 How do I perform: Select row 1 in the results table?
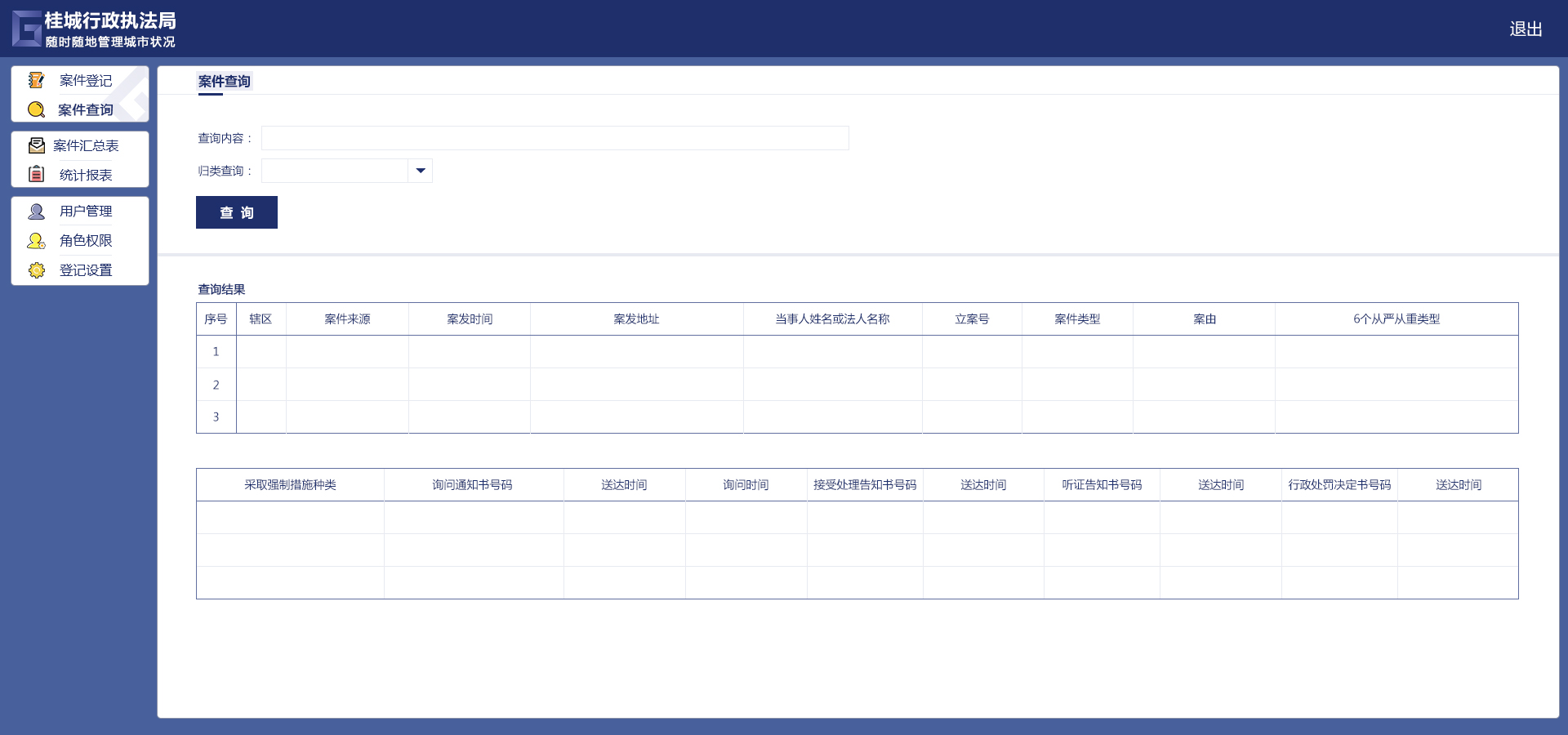pos(216,352)
